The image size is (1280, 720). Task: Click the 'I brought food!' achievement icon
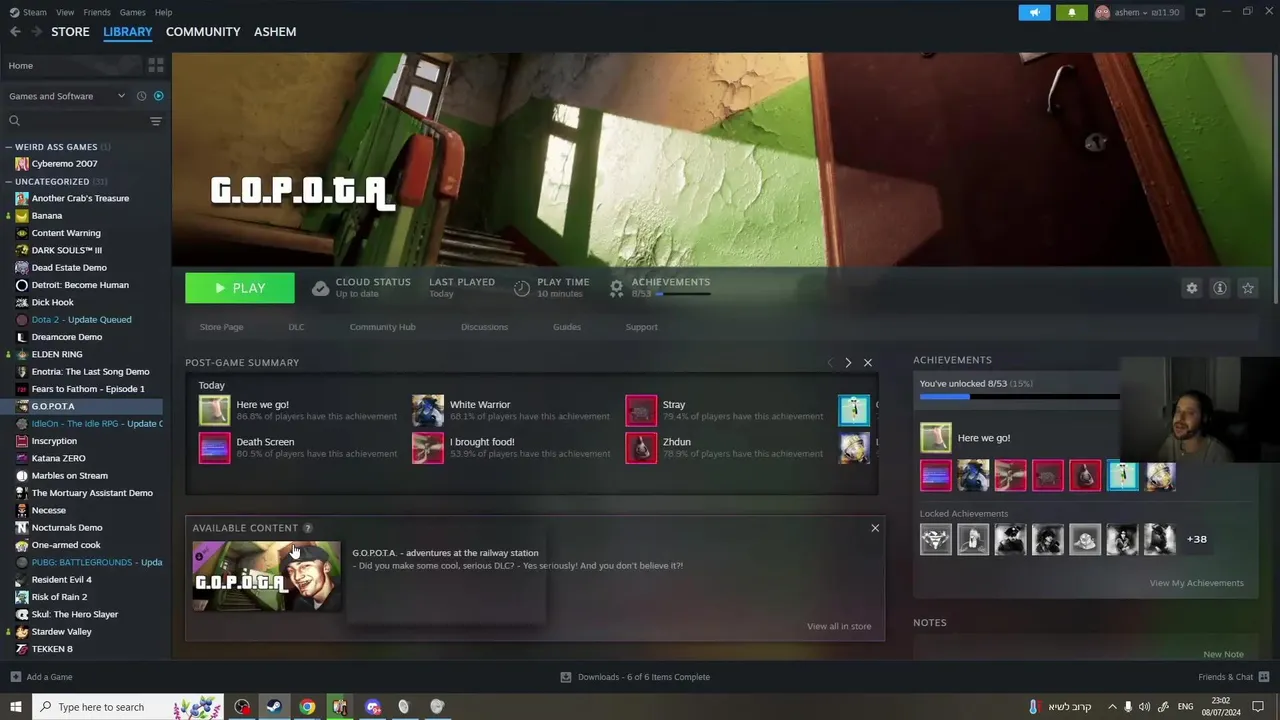(x=428, y=447)
